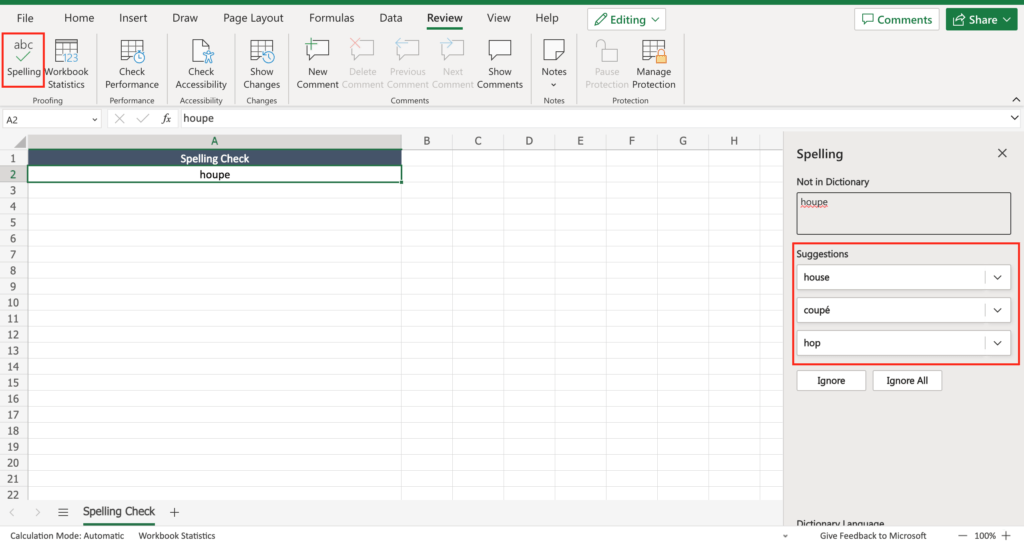1024x544 pixels.
Task: Select the Spelling Check header cell A1
Action: pos(214,158)
